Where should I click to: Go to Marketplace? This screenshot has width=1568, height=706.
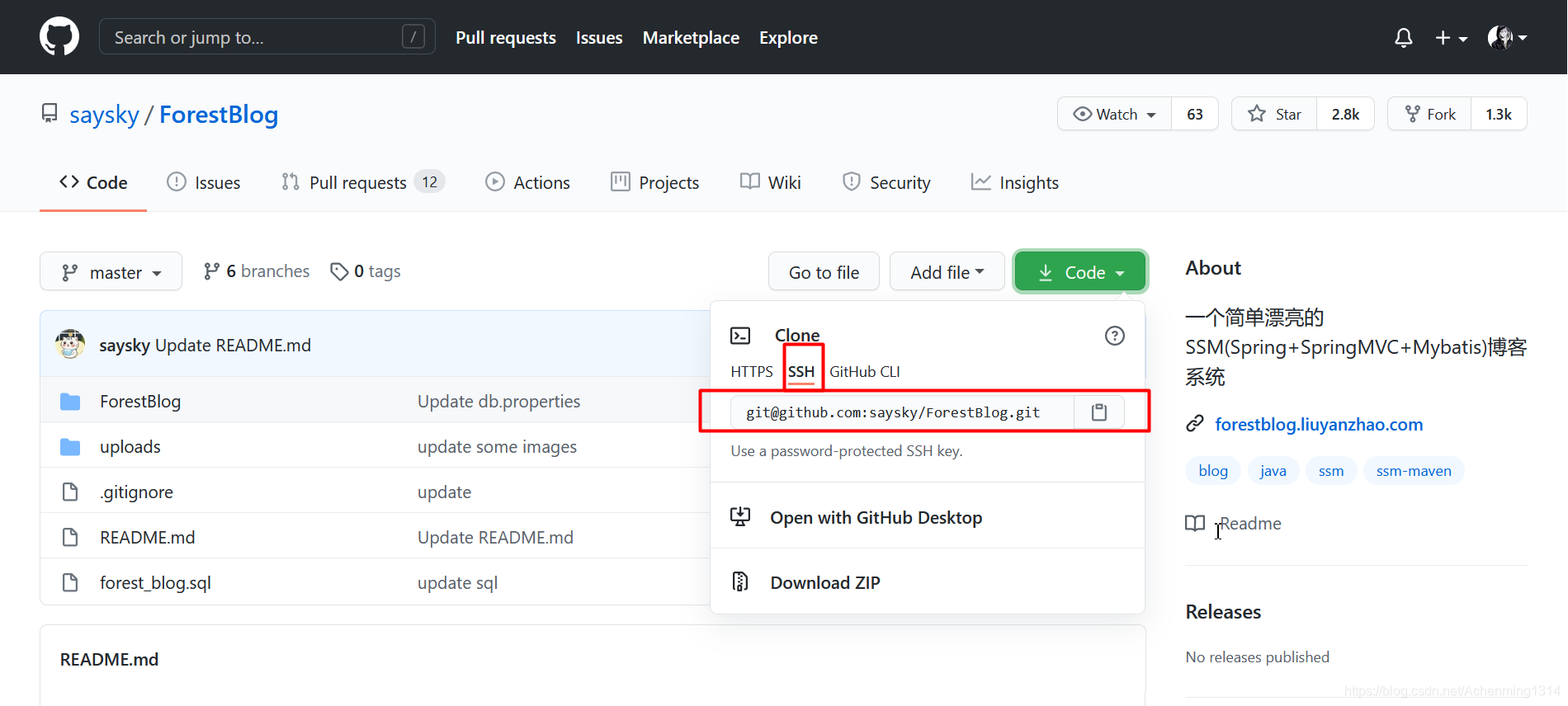[691, 38]
